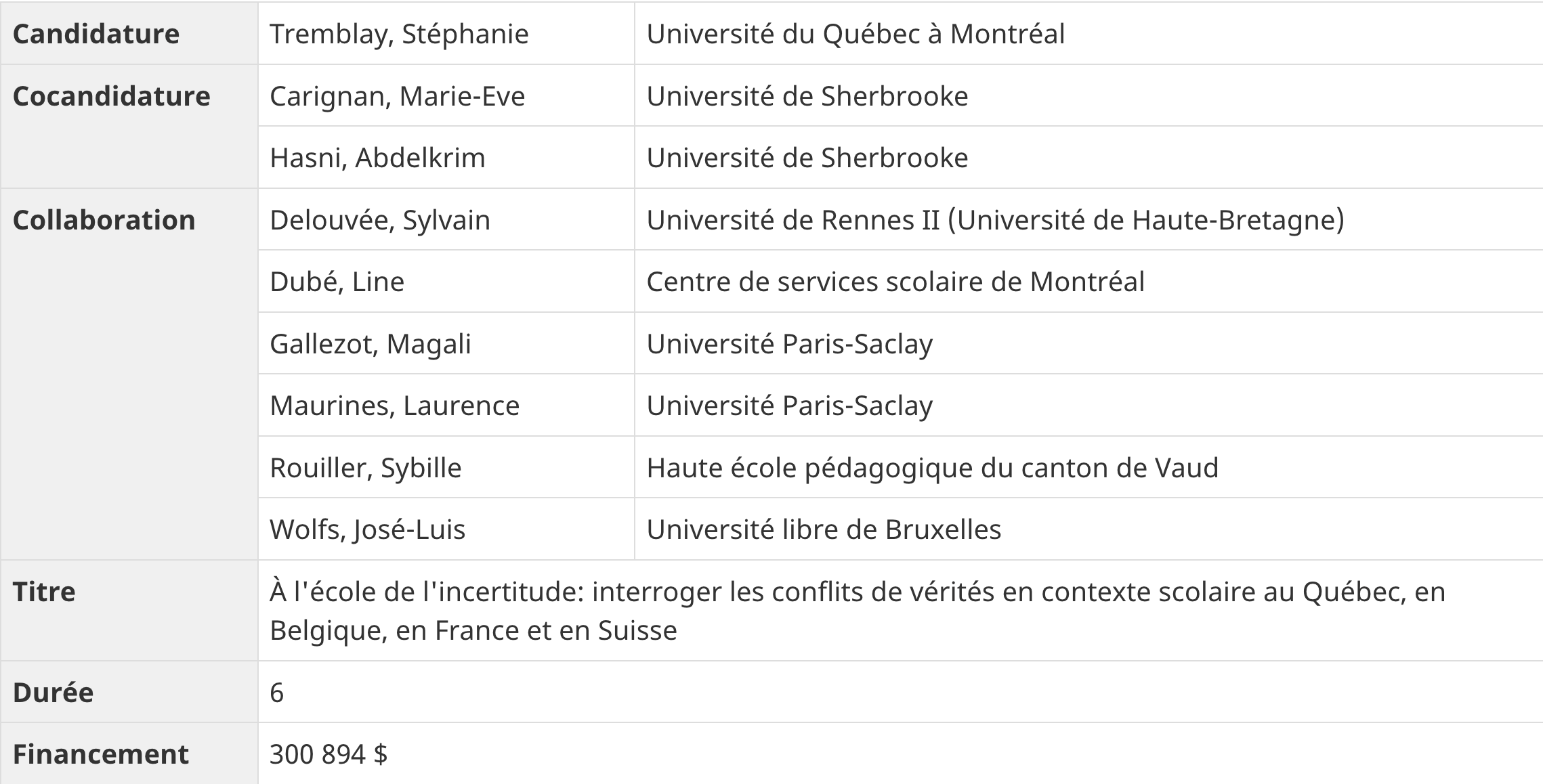Select Carignan, Marie-Eve cell

pos(397,96)
